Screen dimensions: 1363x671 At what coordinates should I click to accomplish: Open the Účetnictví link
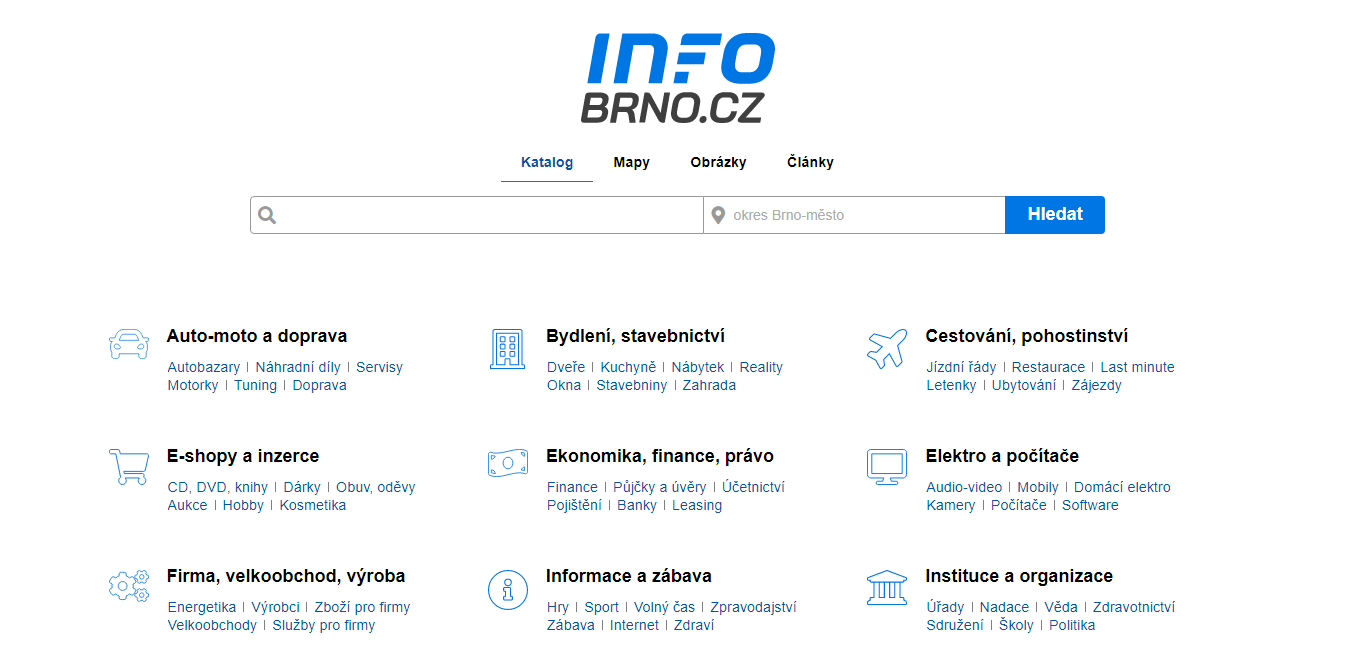click(754, 487)
